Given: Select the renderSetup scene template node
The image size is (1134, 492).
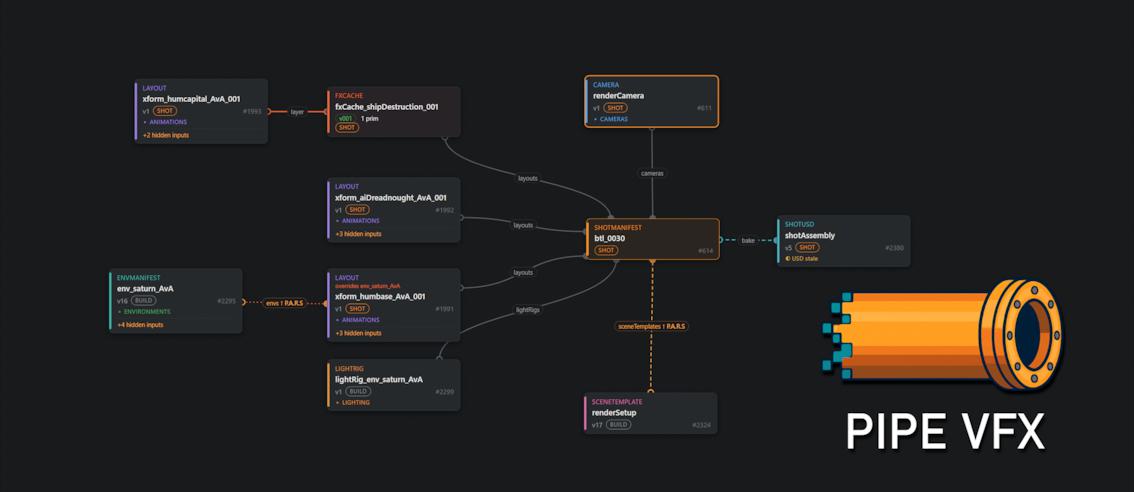Looking at the screenshot, I should pyautogui.click(x=651, y=413).
